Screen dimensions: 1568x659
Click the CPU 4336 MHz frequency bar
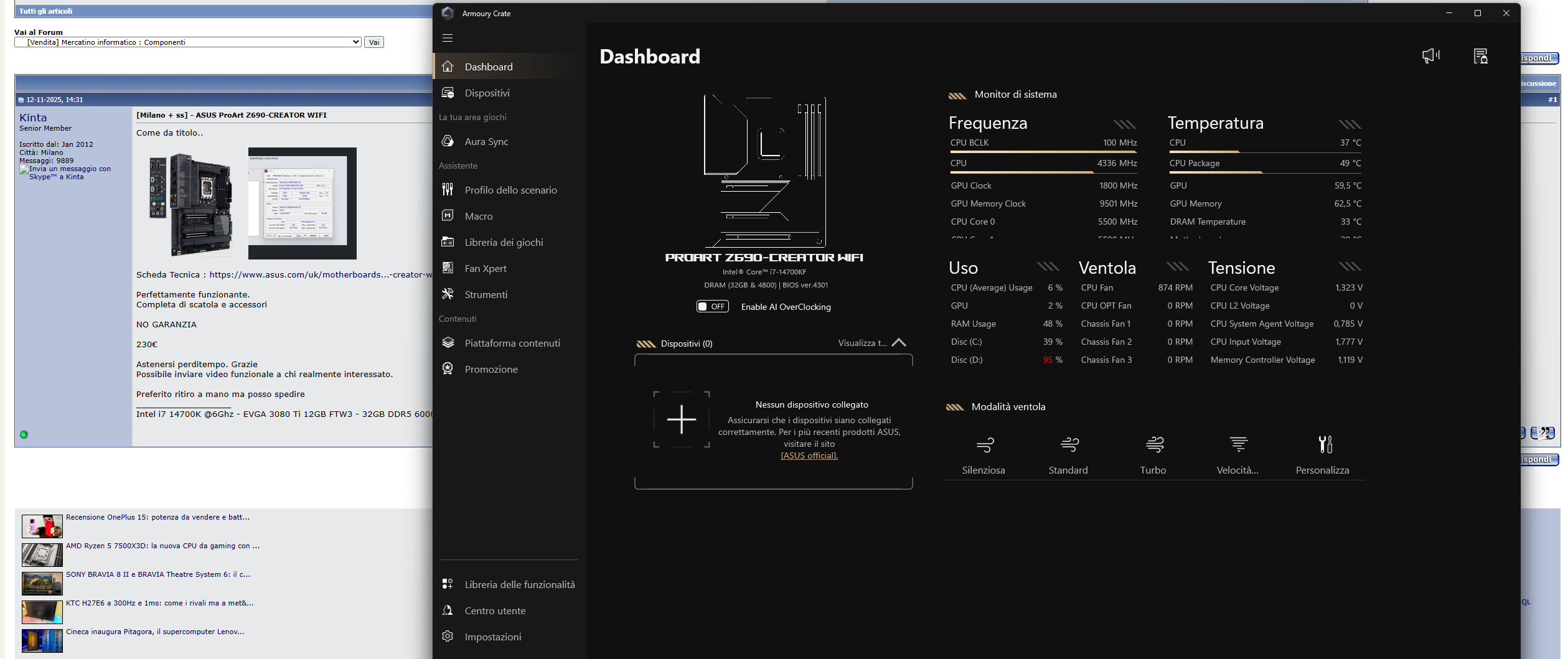[1043, 172]
